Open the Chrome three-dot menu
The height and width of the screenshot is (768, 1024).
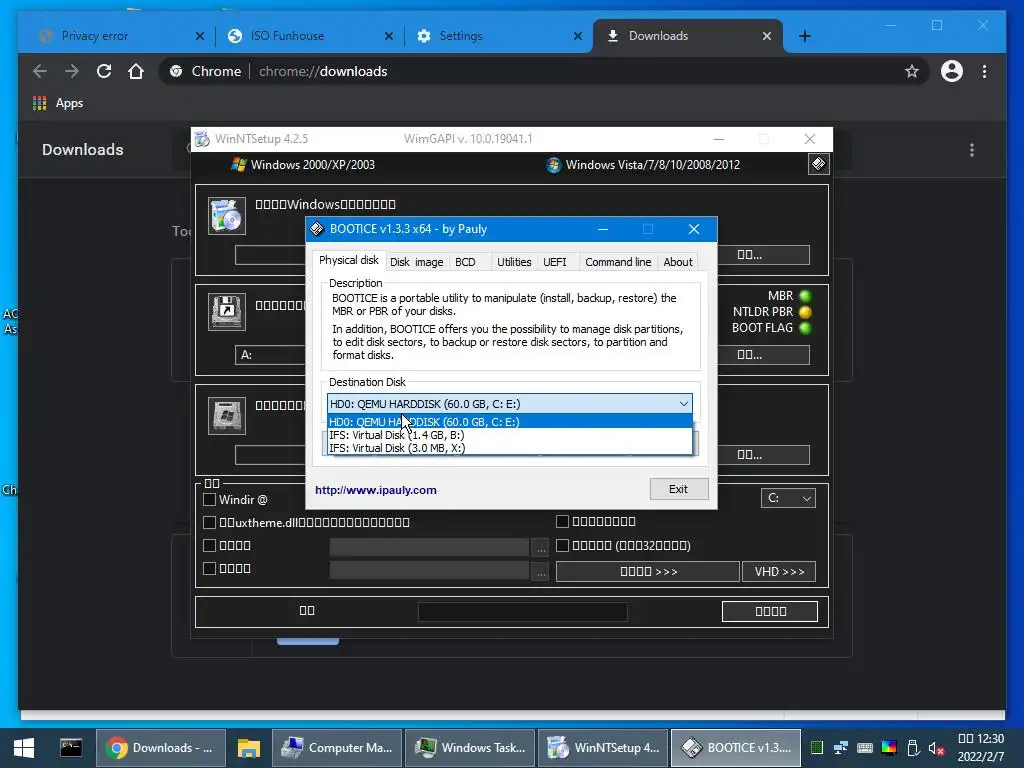[984, 71]
